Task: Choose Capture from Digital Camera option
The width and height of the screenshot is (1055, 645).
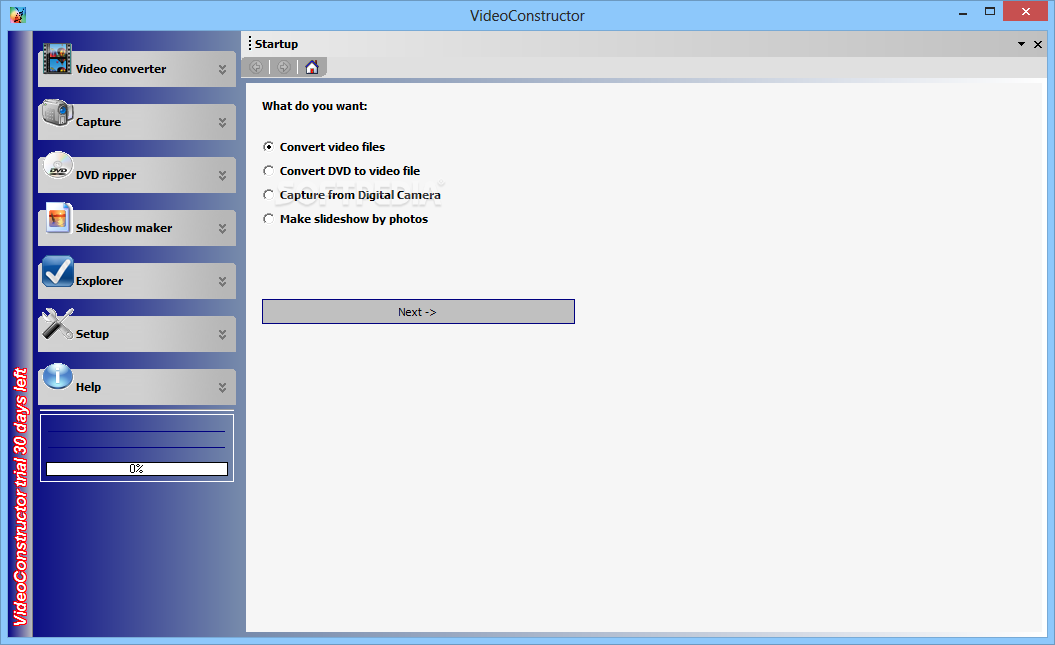Action: (x=352, y=195)
